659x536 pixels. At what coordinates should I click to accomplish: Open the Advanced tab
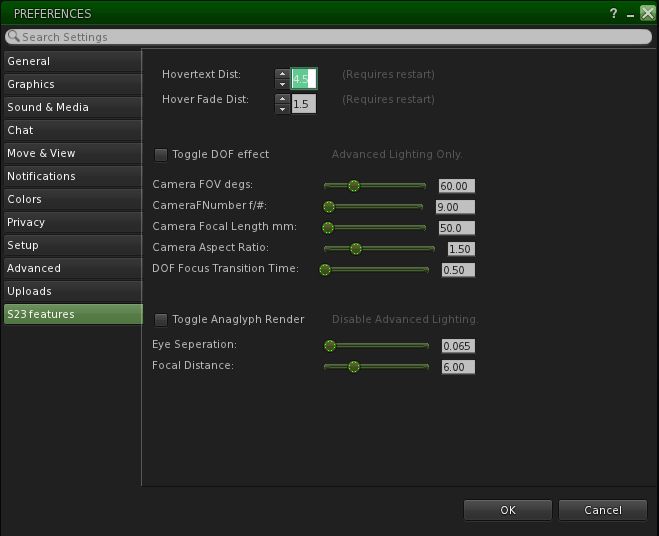pyautogui.click(x=71, y=269)
